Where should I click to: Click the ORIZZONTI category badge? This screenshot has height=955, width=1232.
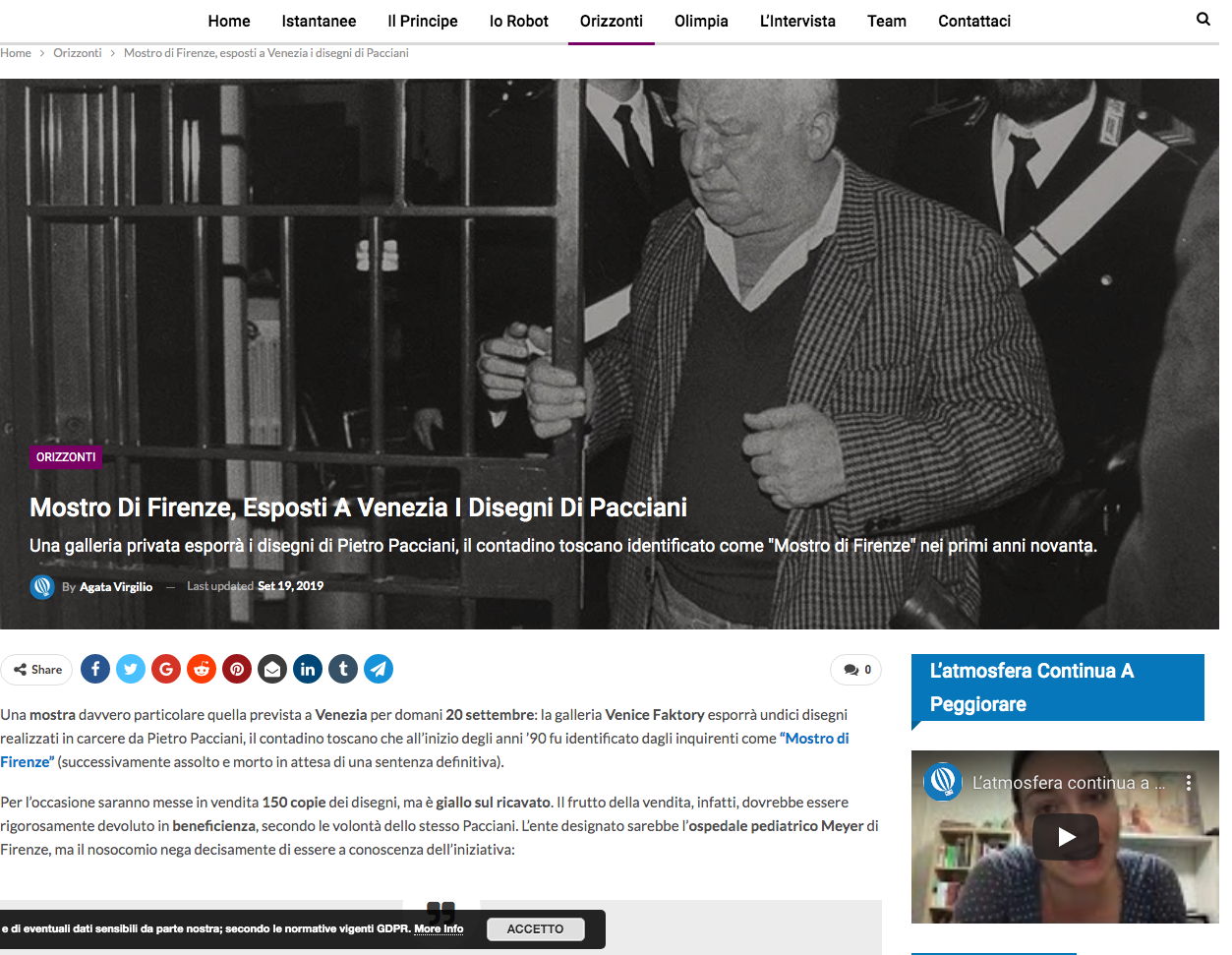[66, 457]
